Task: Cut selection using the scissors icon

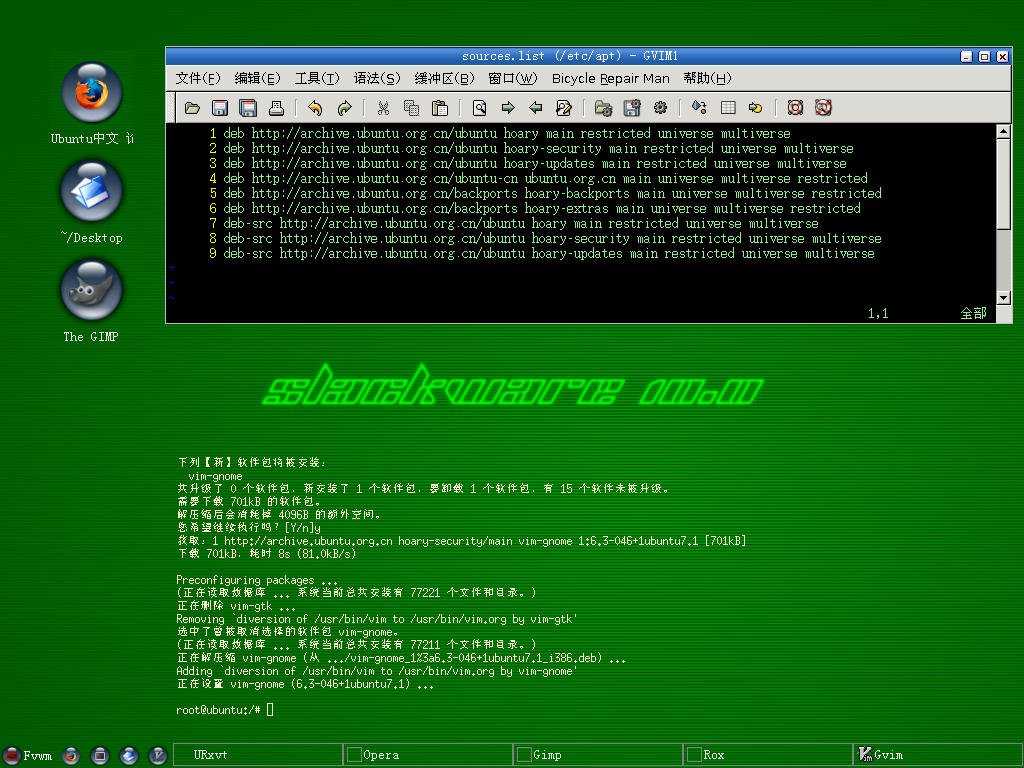Action: point(383,108)
